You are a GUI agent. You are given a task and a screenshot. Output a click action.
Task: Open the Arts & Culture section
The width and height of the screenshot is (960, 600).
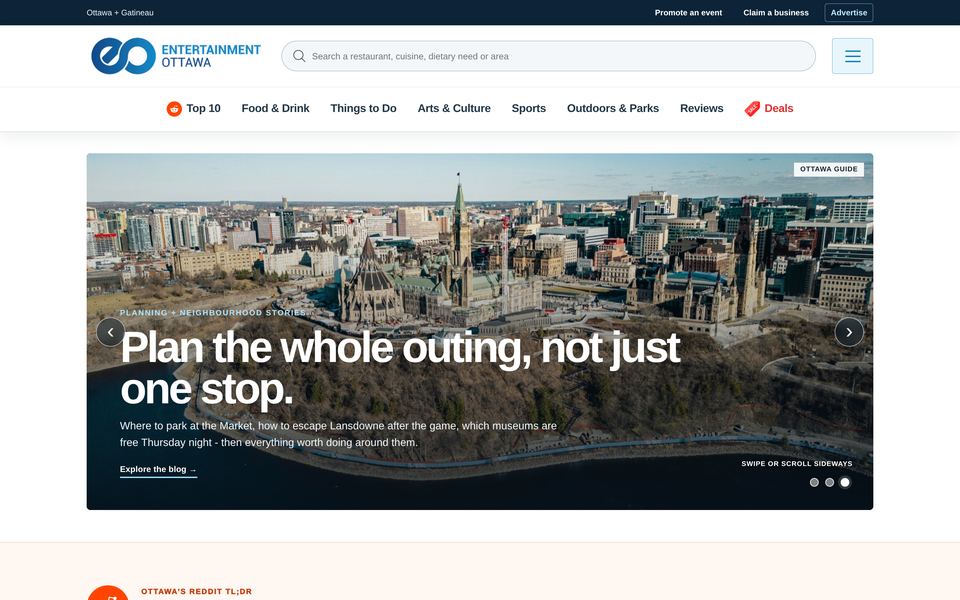pos(454,108)
